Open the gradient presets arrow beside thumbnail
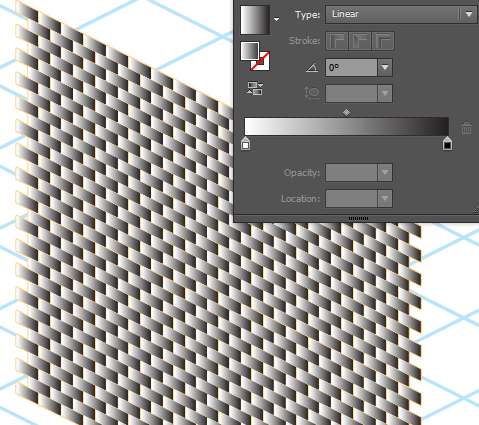 coord(276,20)
